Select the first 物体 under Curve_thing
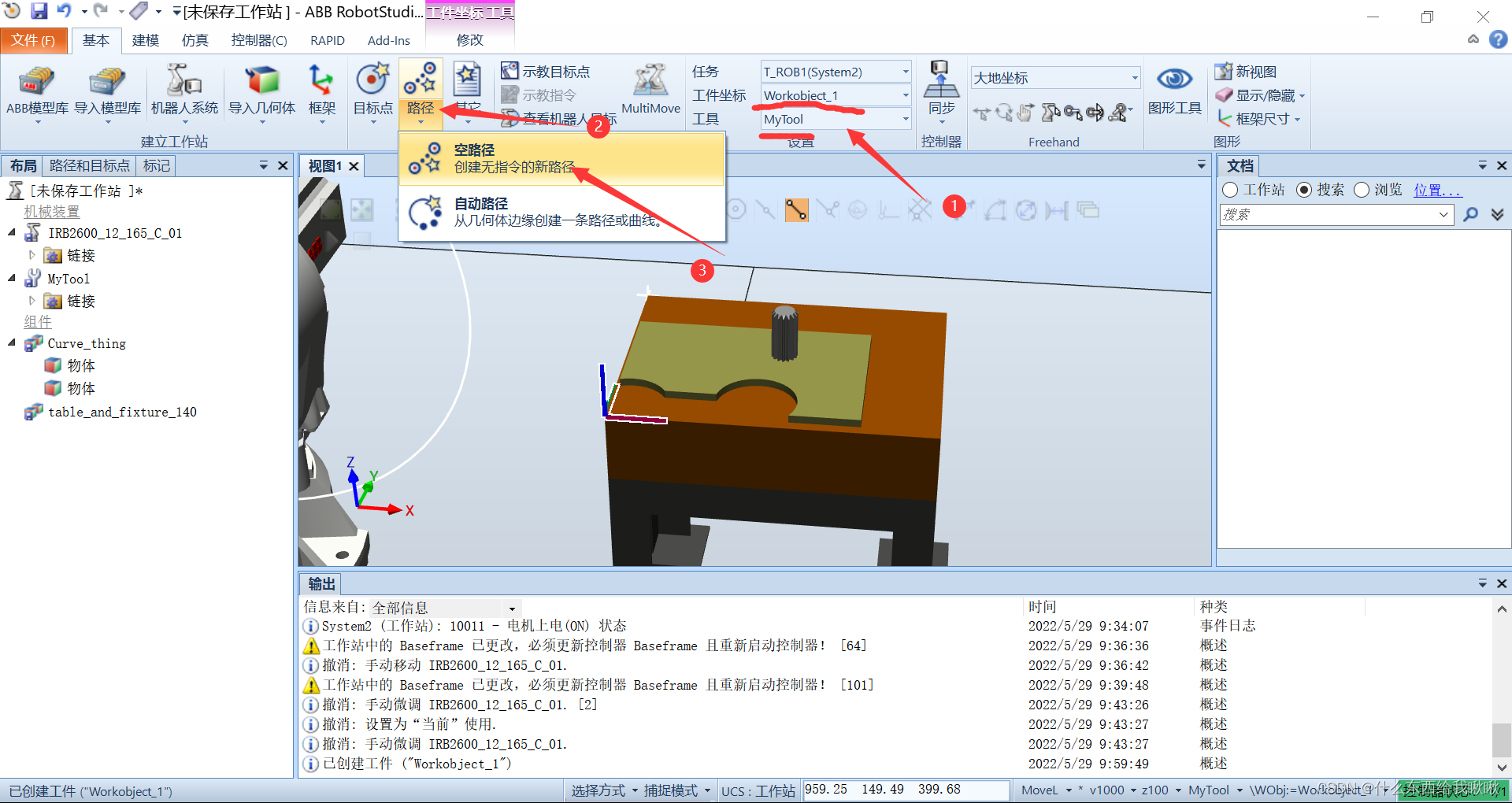The image size is (1512, 803). tap(80, 365)
